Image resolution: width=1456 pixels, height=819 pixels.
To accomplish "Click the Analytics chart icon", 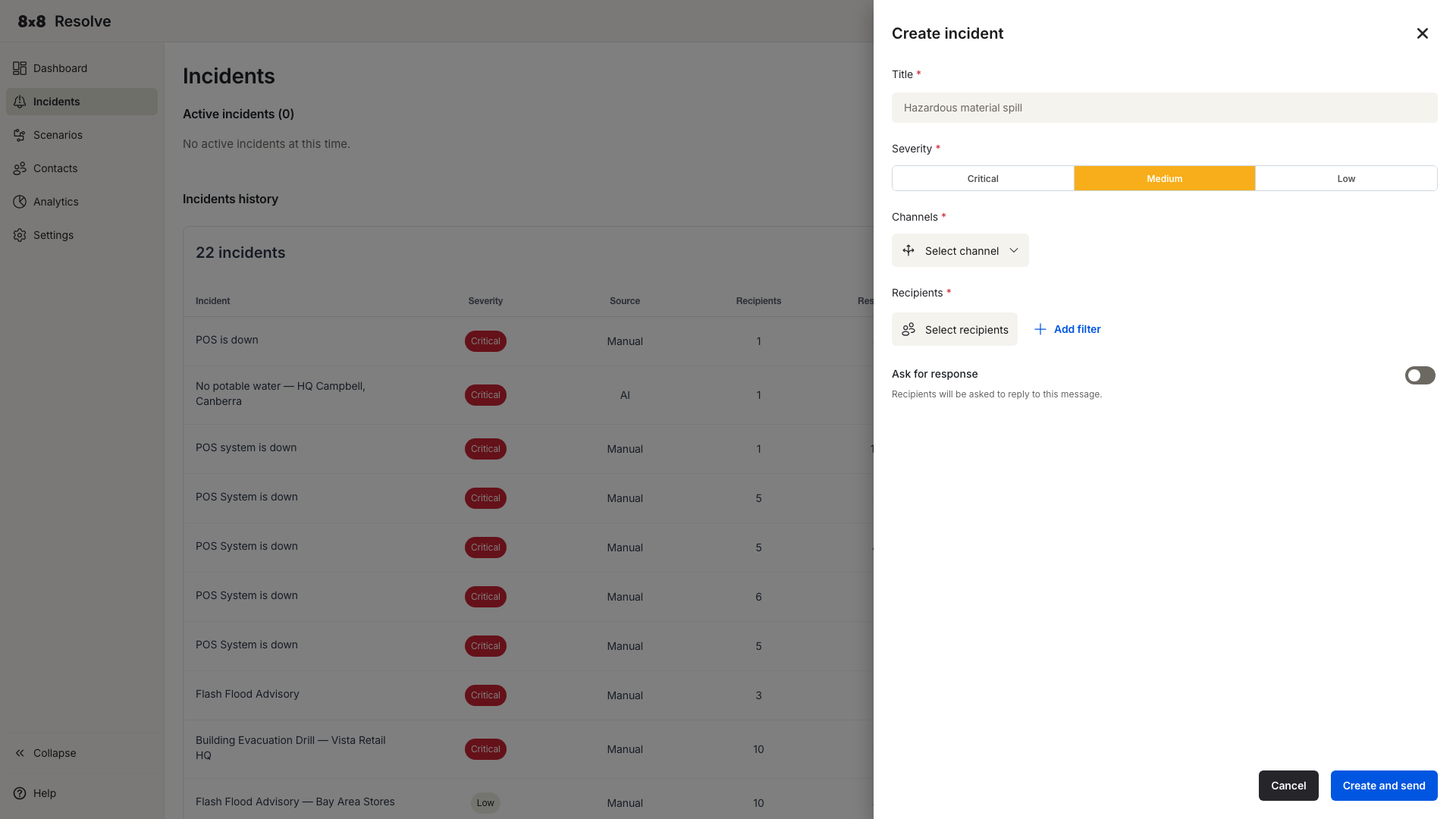I will click(20, 202).
